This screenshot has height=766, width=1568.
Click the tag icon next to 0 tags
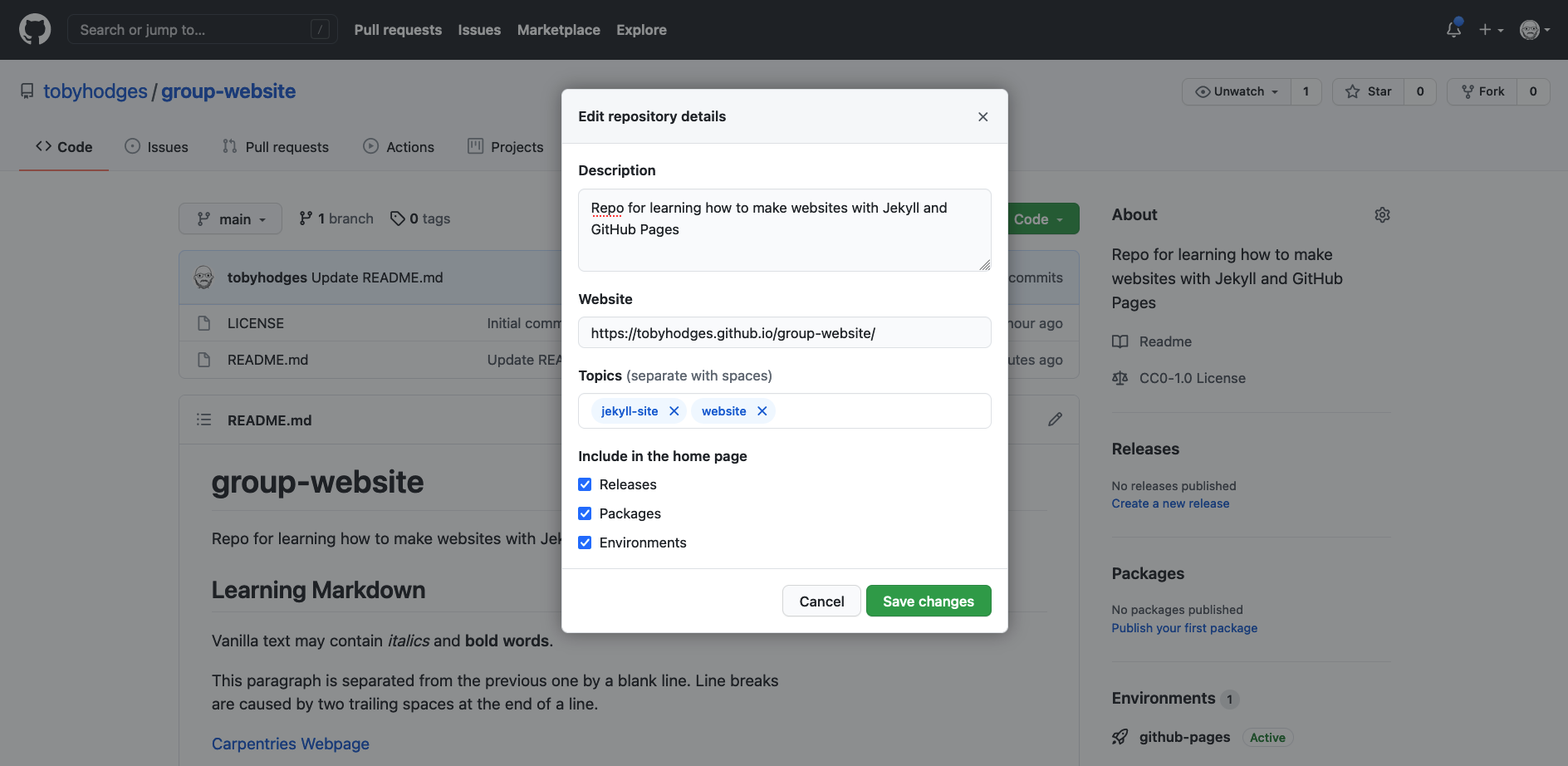pos(398,219)
